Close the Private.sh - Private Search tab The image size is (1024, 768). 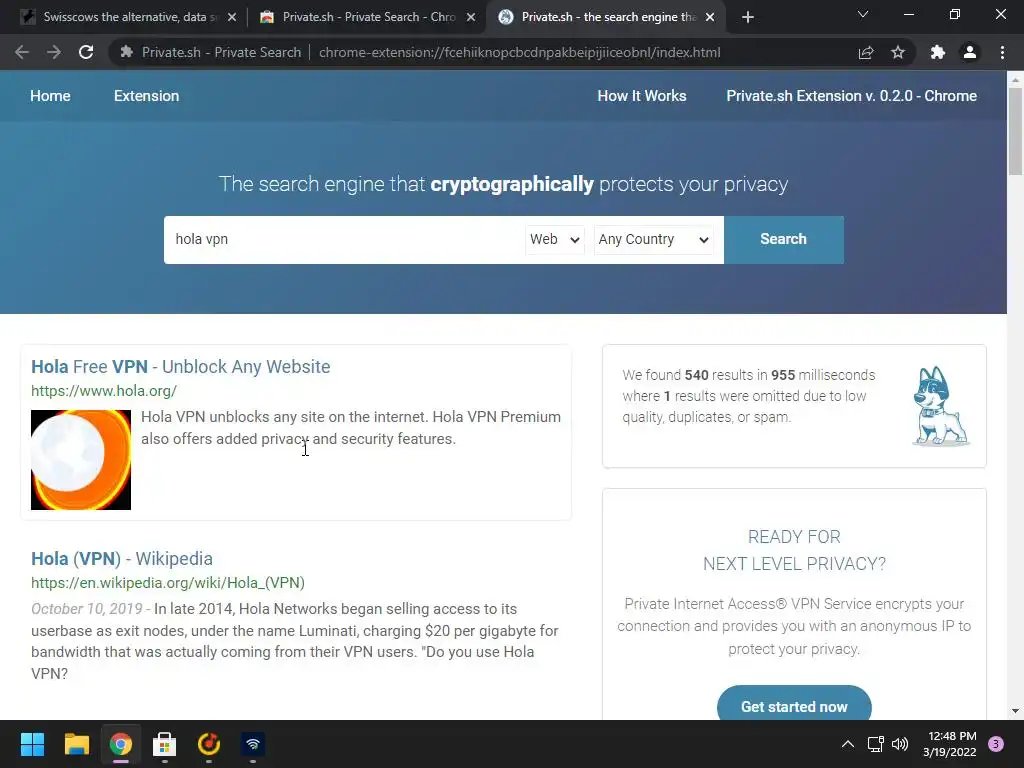point(471,18)
